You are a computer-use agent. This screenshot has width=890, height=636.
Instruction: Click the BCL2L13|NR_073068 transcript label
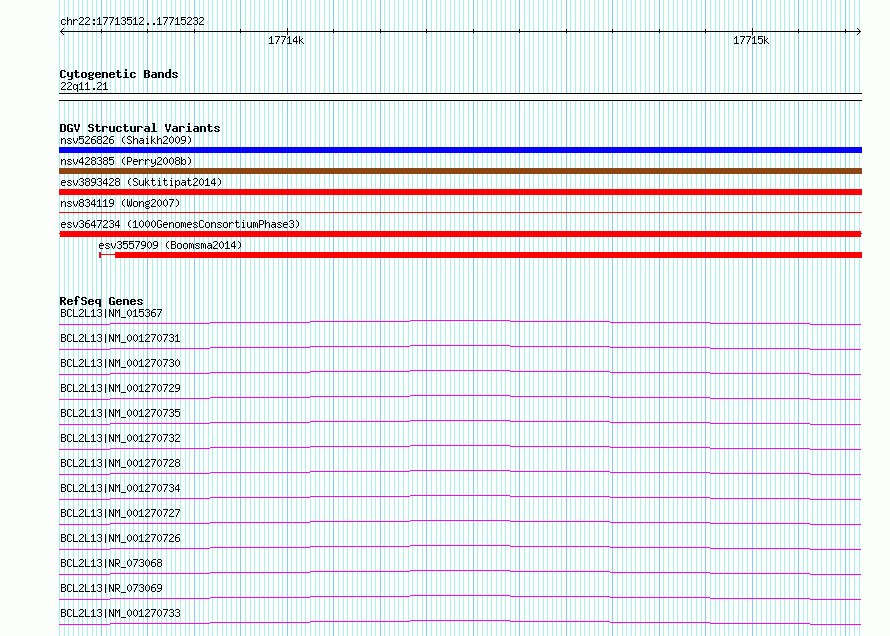[x=111, y=563]
